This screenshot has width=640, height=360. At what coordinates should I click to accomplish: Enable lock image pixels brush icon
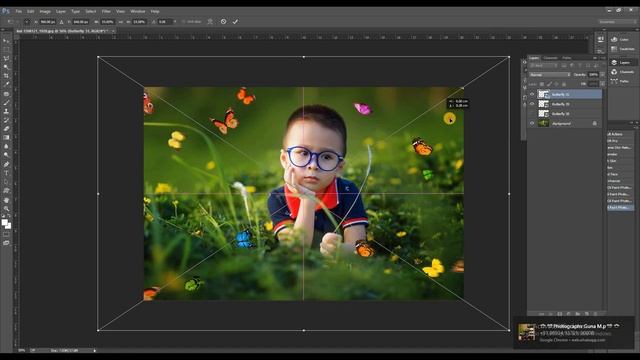click(x=549, y=84)
